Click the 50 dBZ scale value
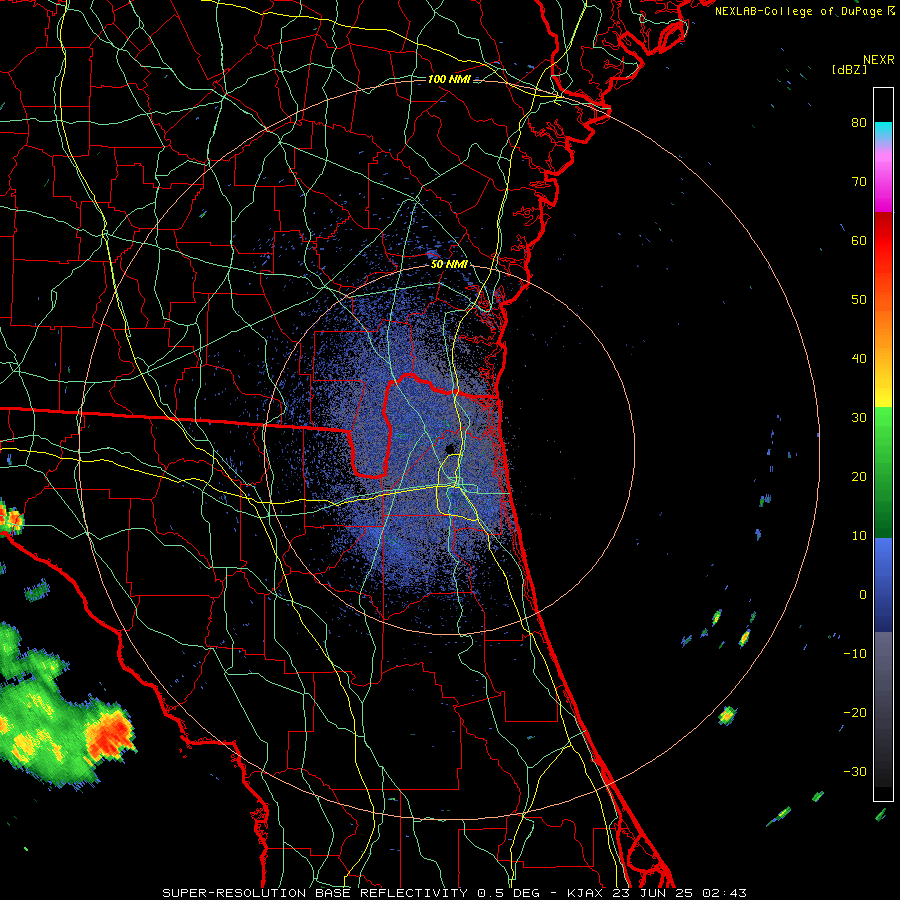Image resolution: width=900 pixels, height=900 pixels. pyautogui.click(x=859, y=300)
